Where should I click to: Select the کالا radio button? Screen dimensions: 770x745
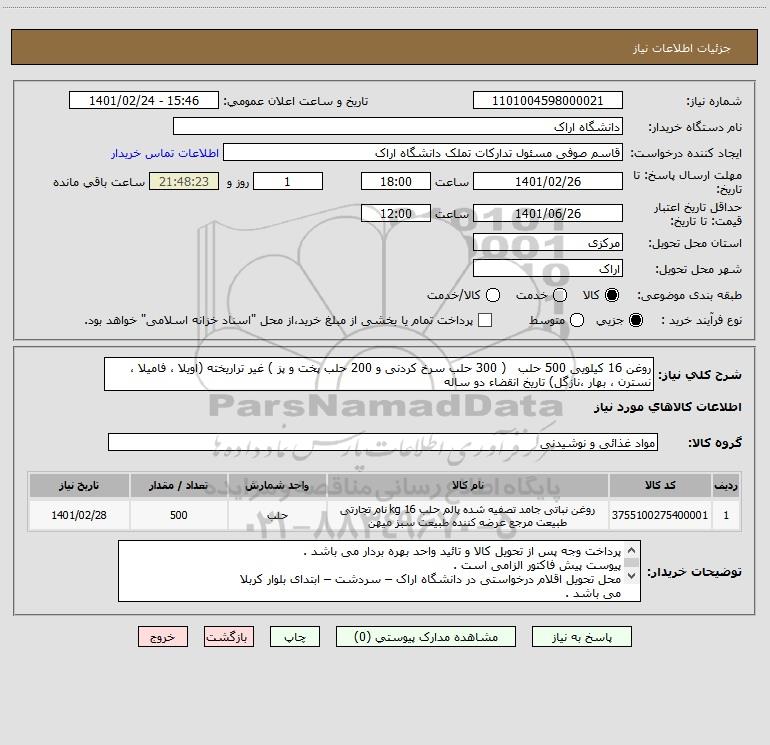[x=611, y=295]
